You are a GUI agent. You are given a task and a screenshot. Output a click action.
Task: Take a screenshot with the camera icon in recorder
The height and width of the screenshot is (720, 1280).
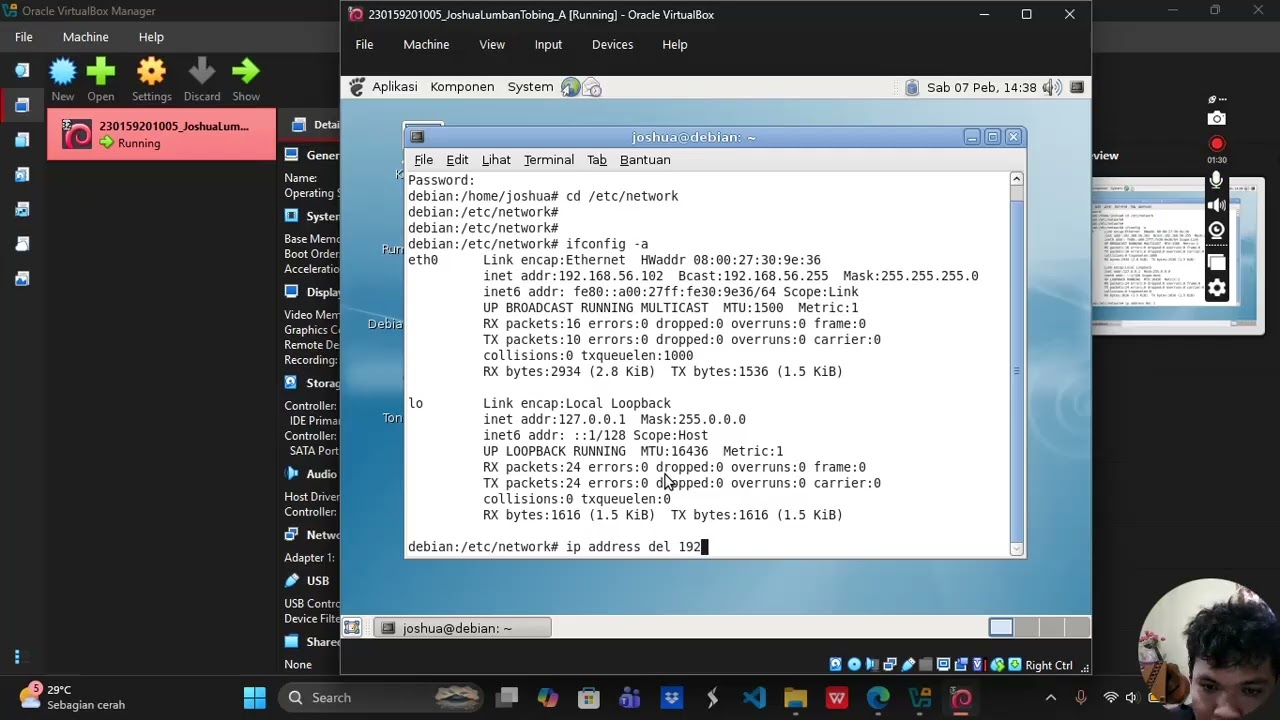coord(1216,119)
